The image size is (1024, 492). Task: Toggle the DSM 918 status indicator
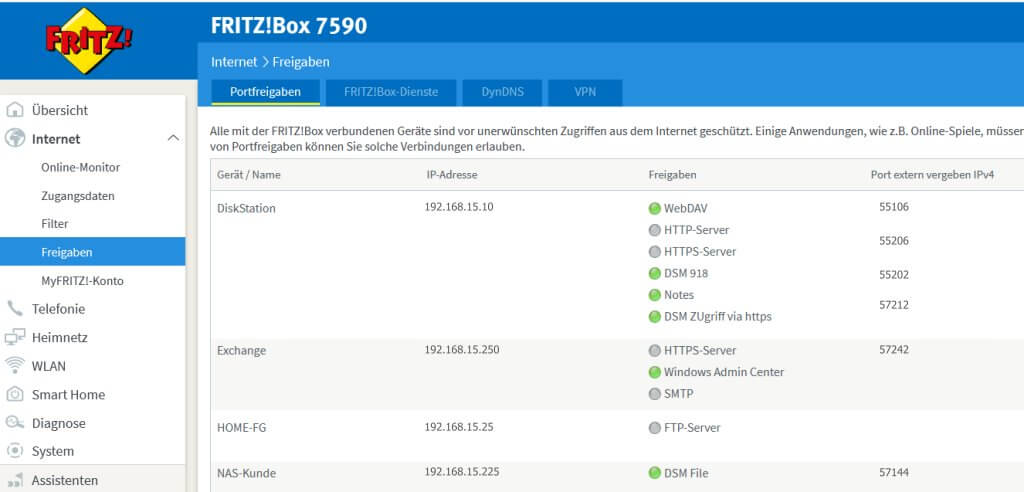[x=654, y=273]
